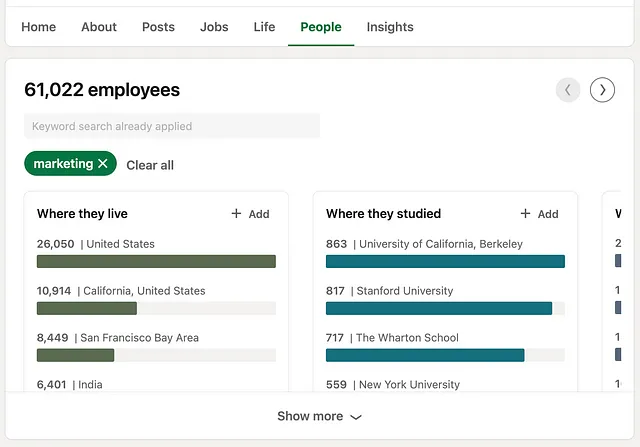The height and width of the screenshot is (447, 640).
Task: Select the Stanford University bar
Action: 445,308
